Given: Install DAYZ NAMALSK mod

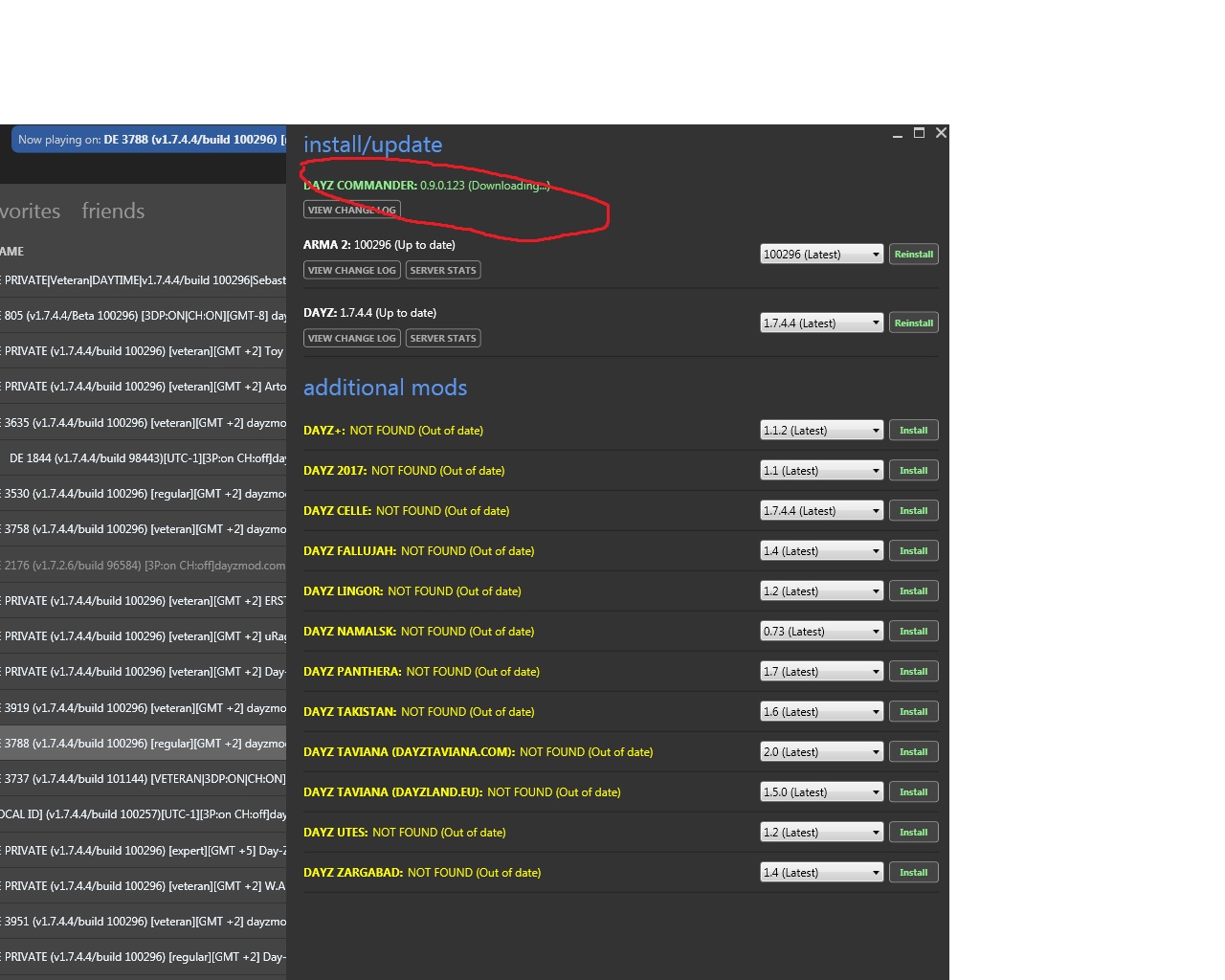Looking at the screenshot, I should click(x=914, y=631).
